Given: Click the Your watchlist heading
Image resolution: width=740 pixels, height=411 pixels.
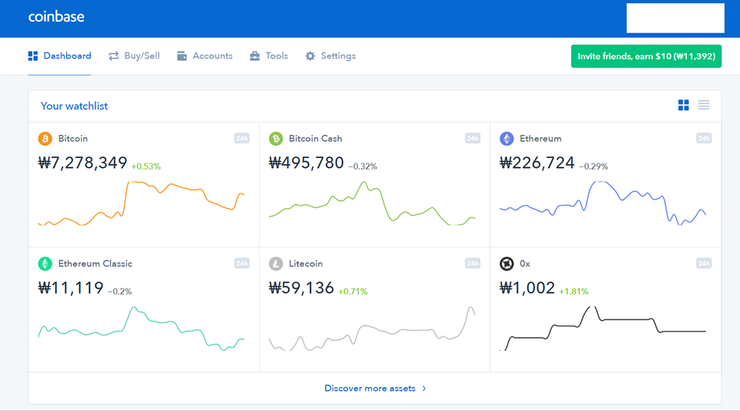Looking at the screenshot, I should pos(74,106).
